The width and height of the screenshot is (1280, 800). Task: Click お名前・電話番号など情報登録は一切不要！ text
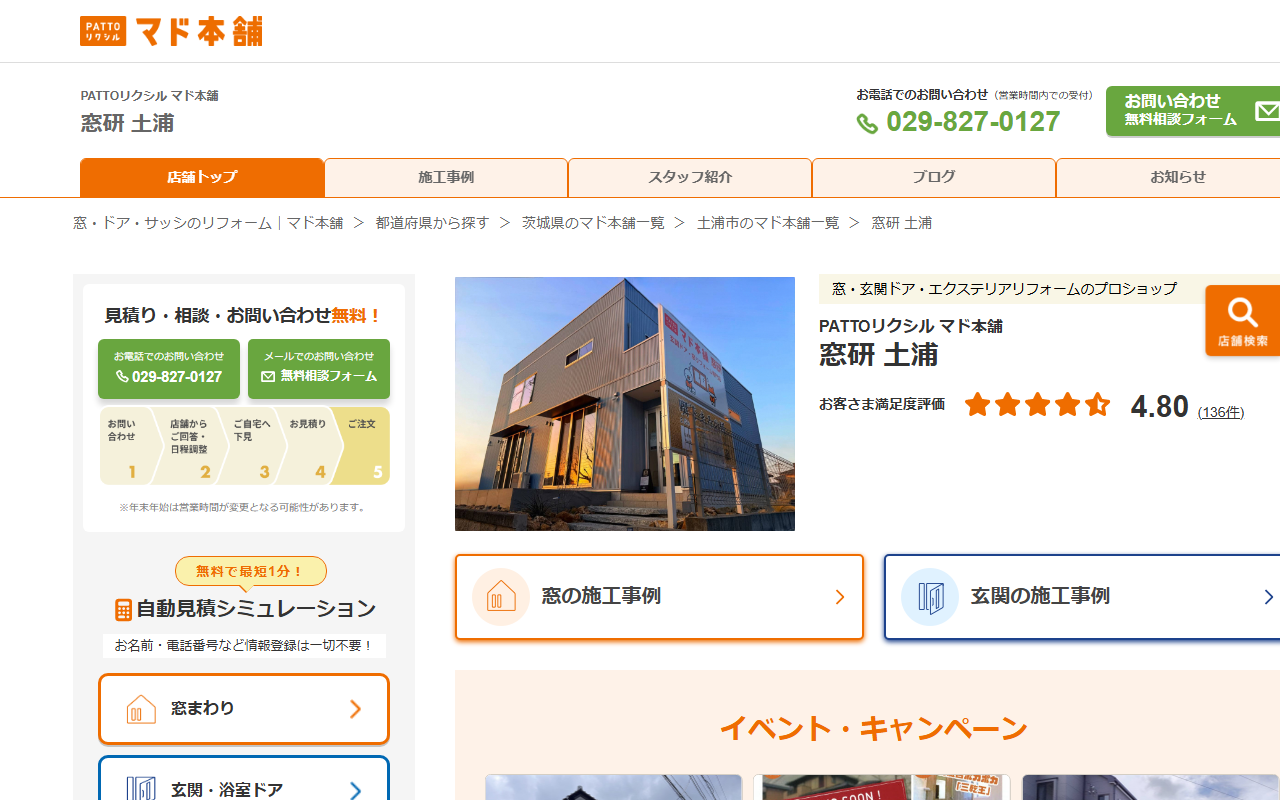(x=244, y=646)
